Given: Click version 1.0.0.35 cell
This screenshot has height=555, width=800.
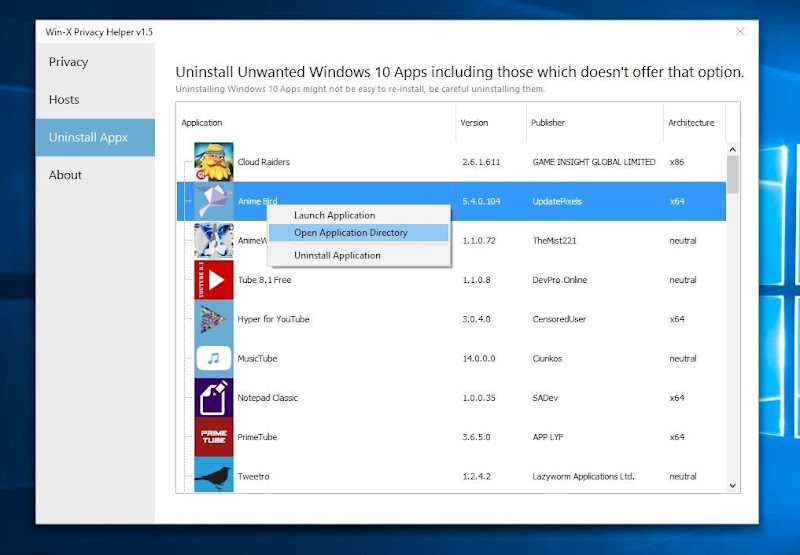Looking at the screenshot, I should coord(479,397).
